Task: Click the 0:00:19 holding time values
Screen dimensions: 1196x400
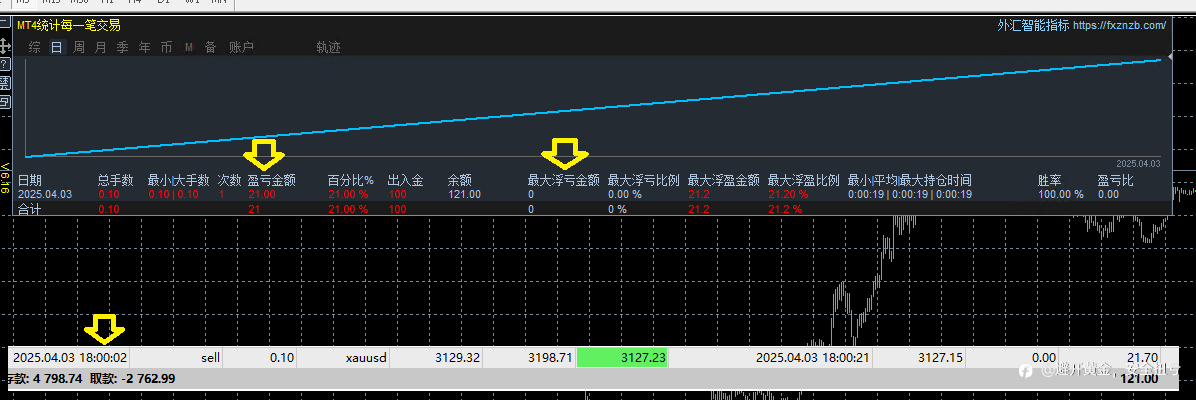Action: click(x=909, y=194)
